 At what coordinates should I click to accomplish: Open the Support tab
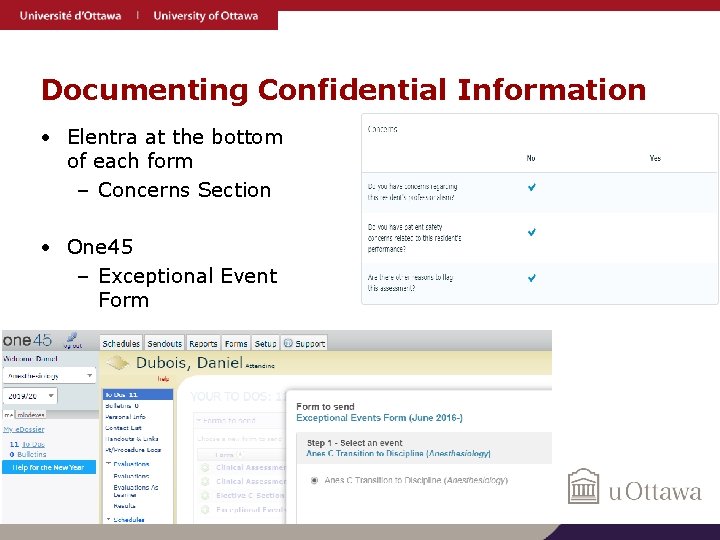click(x=304, y=343)
